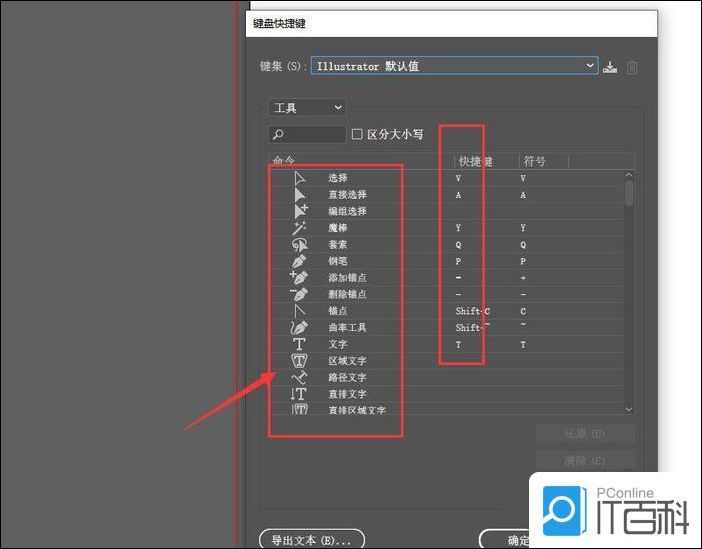Select the 删除锚点 command label

point(347,294)
